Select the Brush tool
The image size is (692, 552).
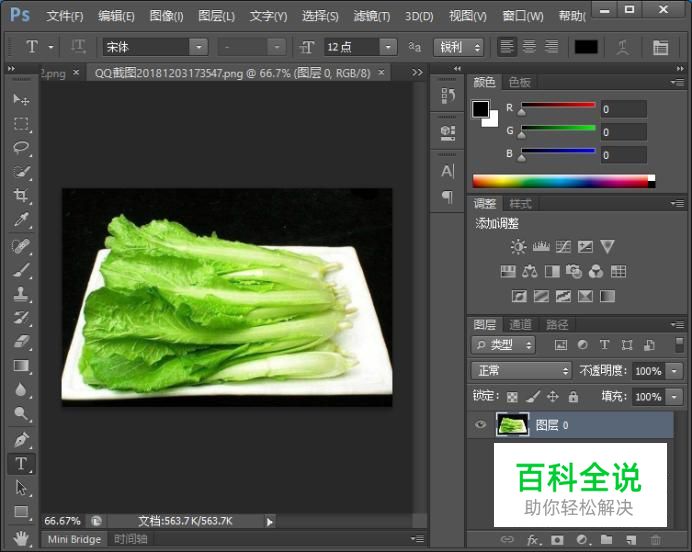(21, 270)
